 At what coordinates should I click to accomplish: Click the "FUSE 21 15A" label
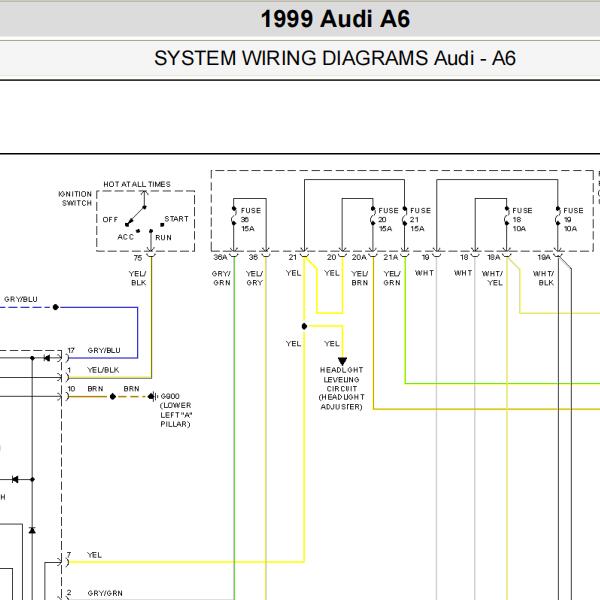[420, 220]
